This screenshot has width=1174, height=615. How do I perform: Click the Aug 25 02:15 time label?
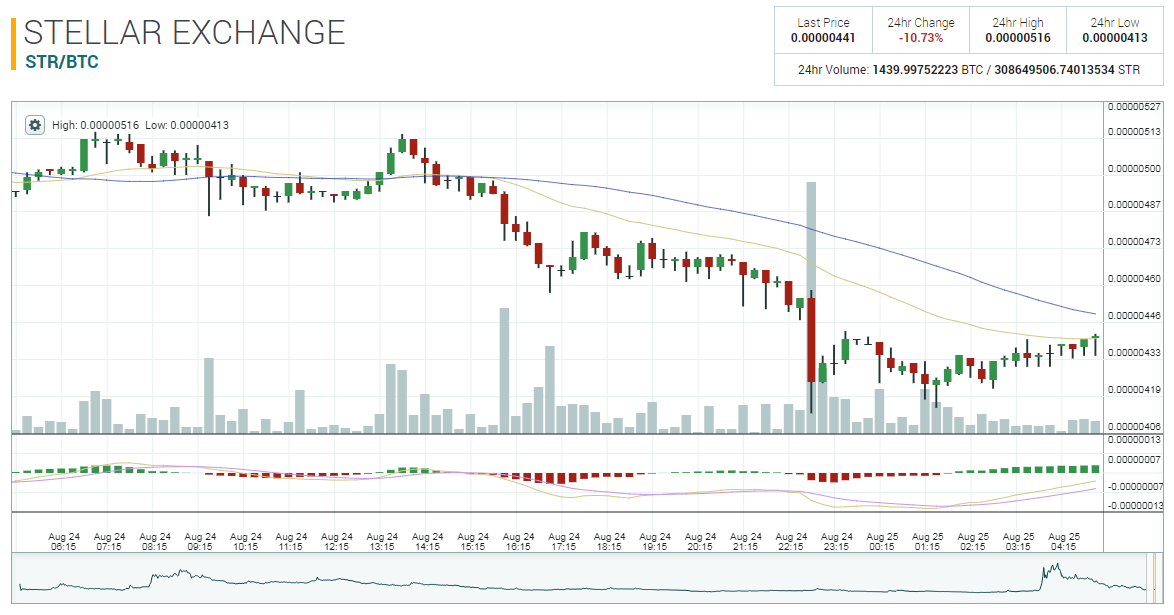pos(973,542)
